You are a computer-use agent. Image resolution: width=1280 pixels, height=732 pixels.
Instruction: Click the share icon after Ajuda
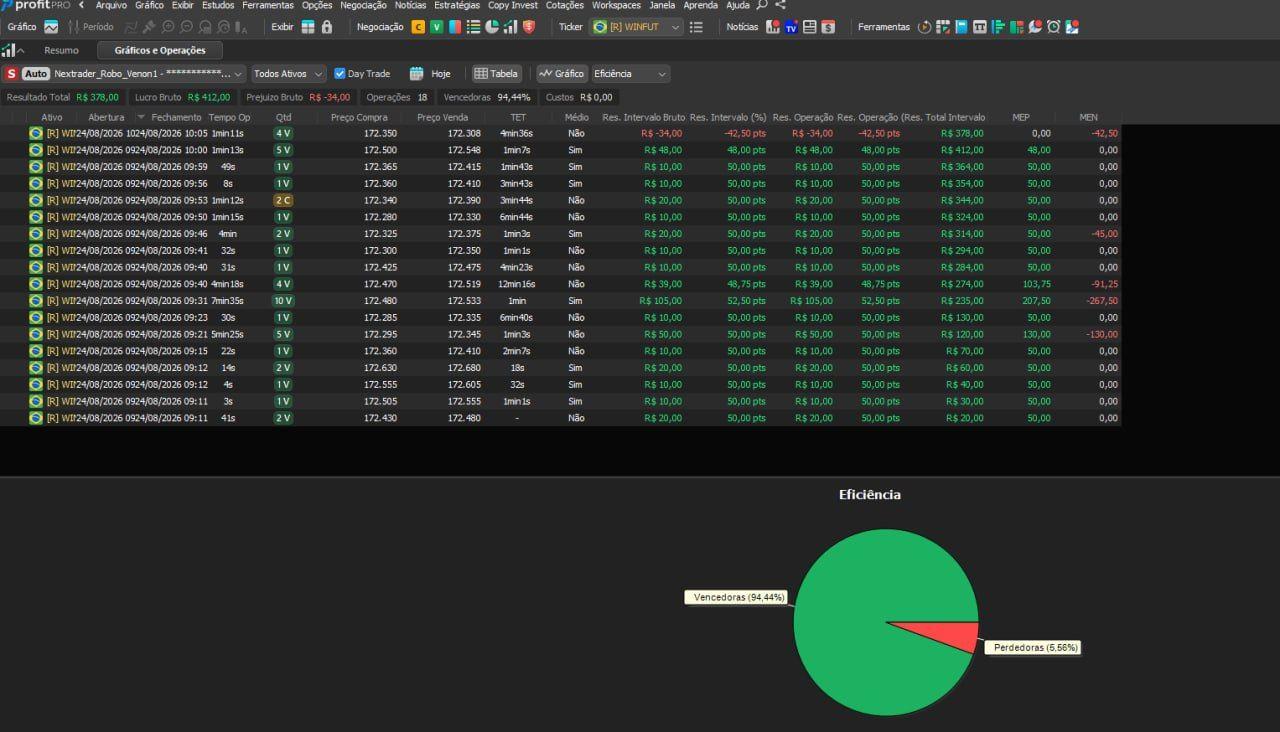click(x=780, y=5)
